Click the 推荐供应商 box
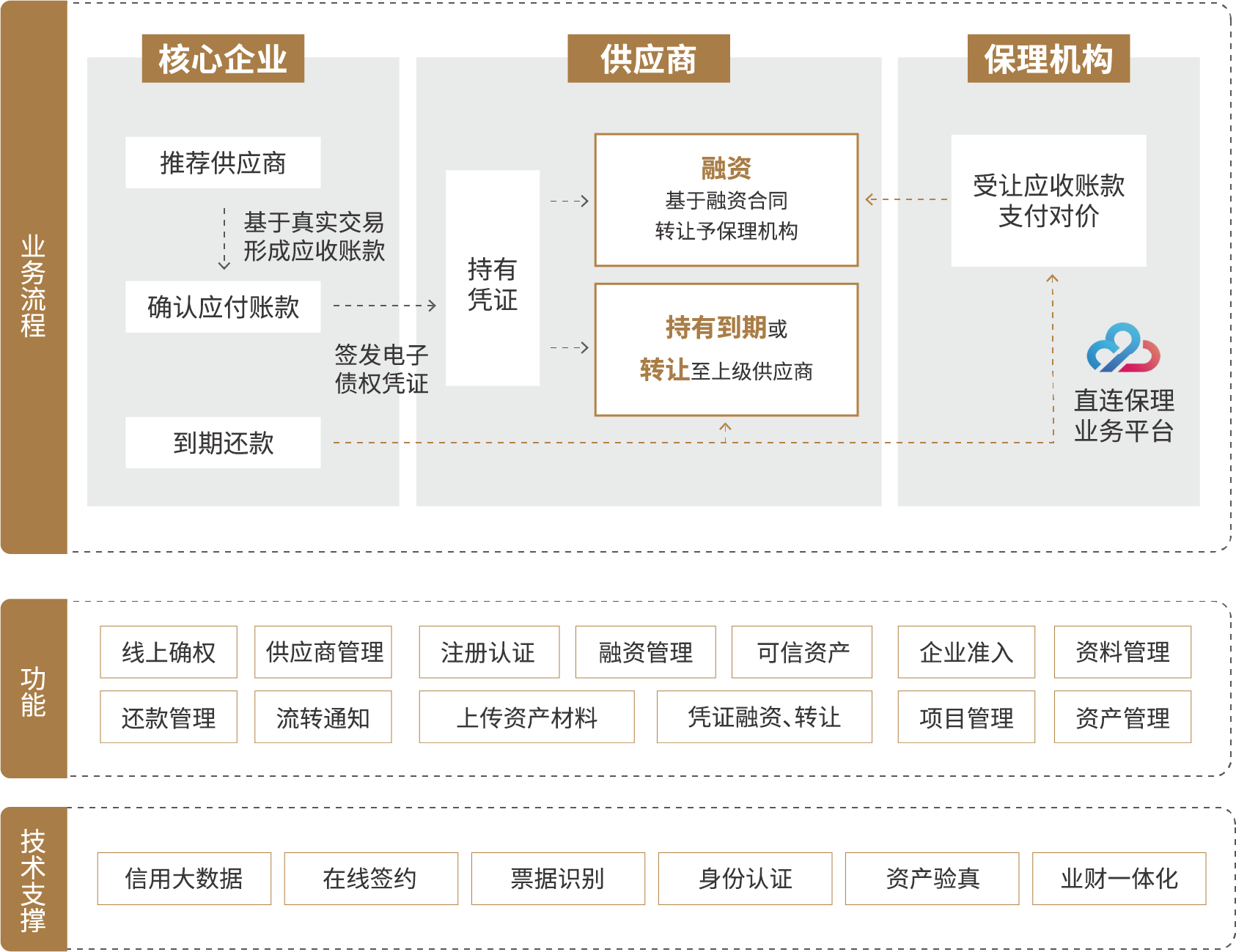1236x952 pixels. [x=223, y=163]
